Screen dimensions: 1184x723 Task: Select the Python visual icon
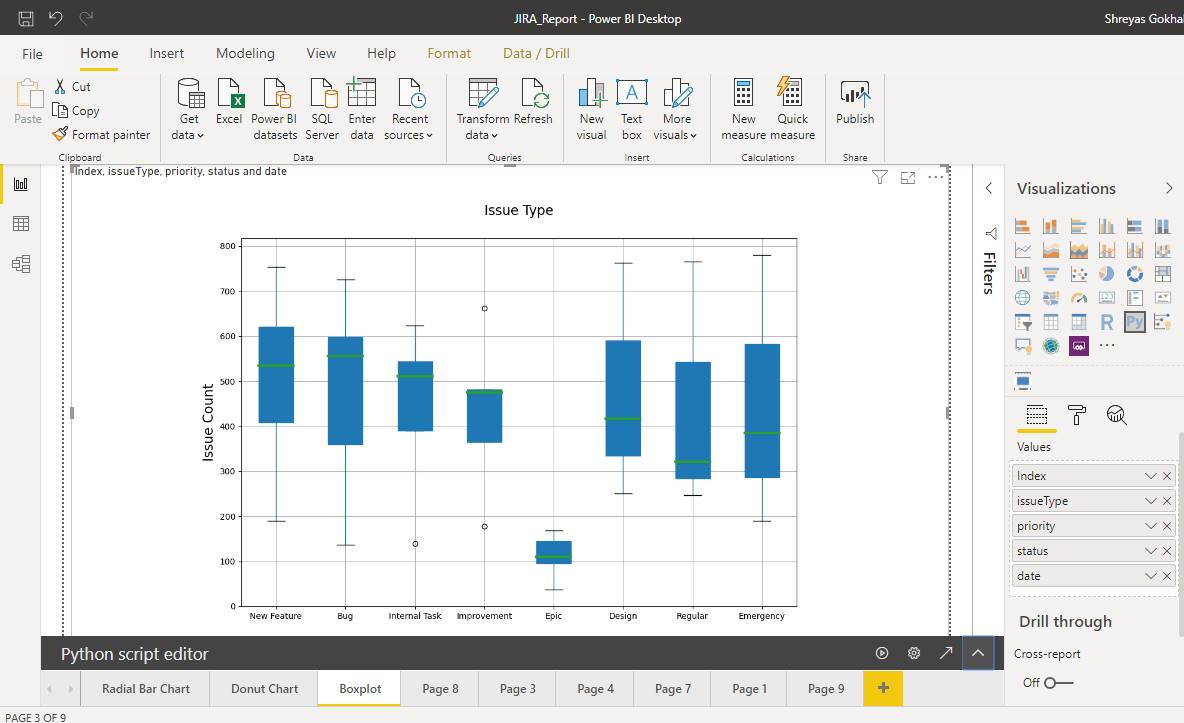point(1133,321)
